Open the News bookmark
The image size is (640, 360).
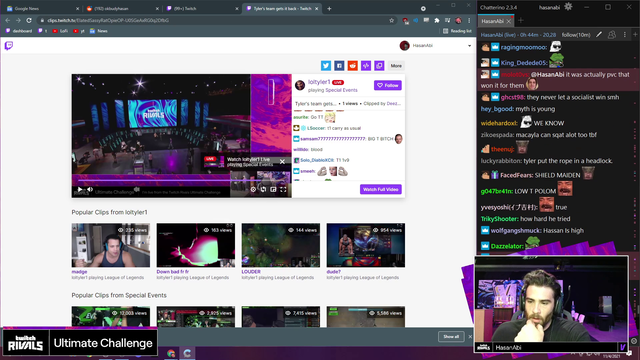pos(99,31)
